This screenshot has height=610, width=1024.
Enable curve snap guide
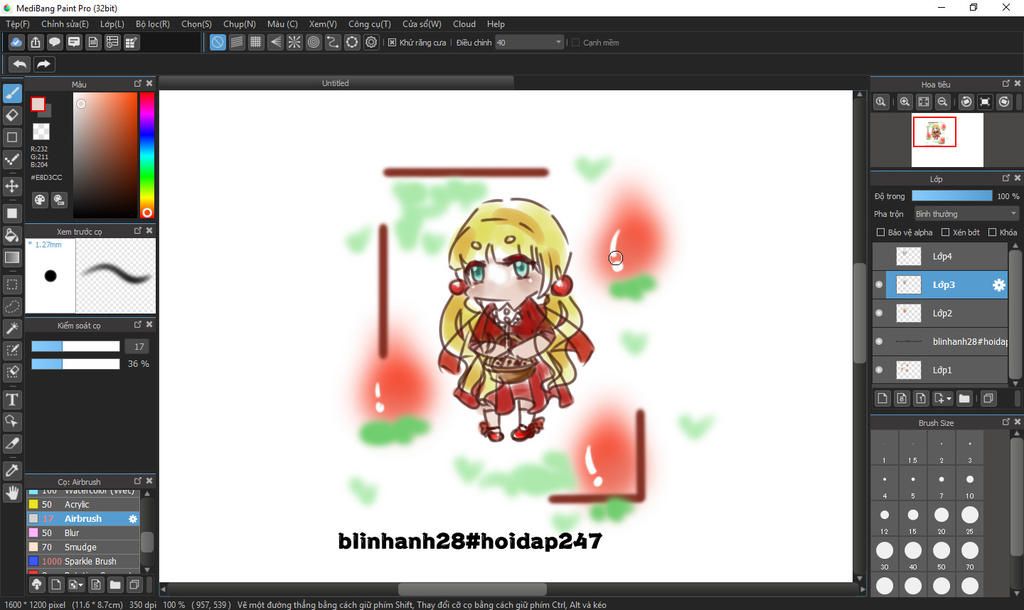(333, 42)
